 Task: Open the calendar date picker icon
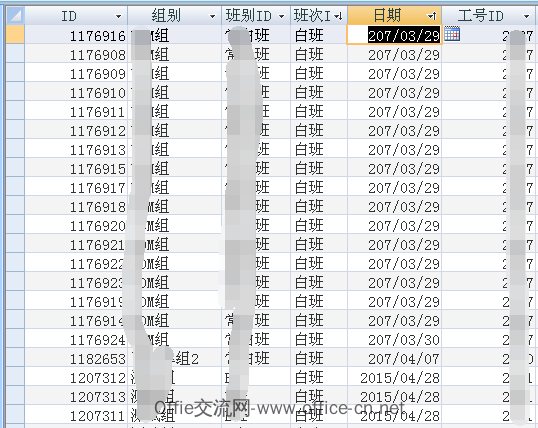pyautogui.click(x=452, y=34)
